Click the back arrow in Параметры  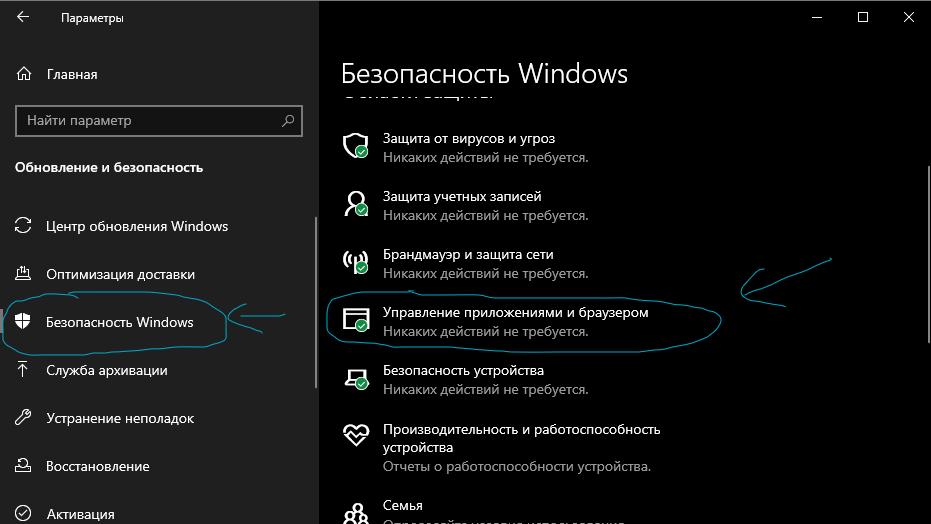pyautogui.click(x=23, y=17)
